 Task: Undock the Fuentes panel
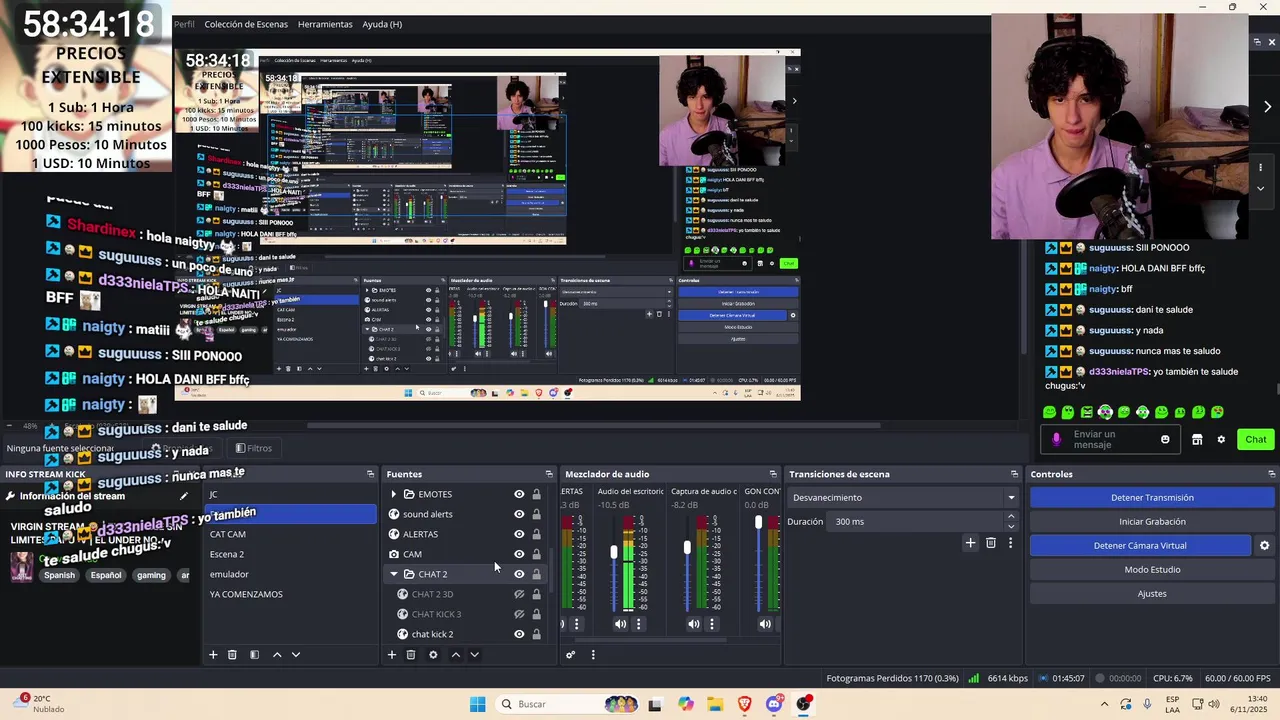(549, 474)
